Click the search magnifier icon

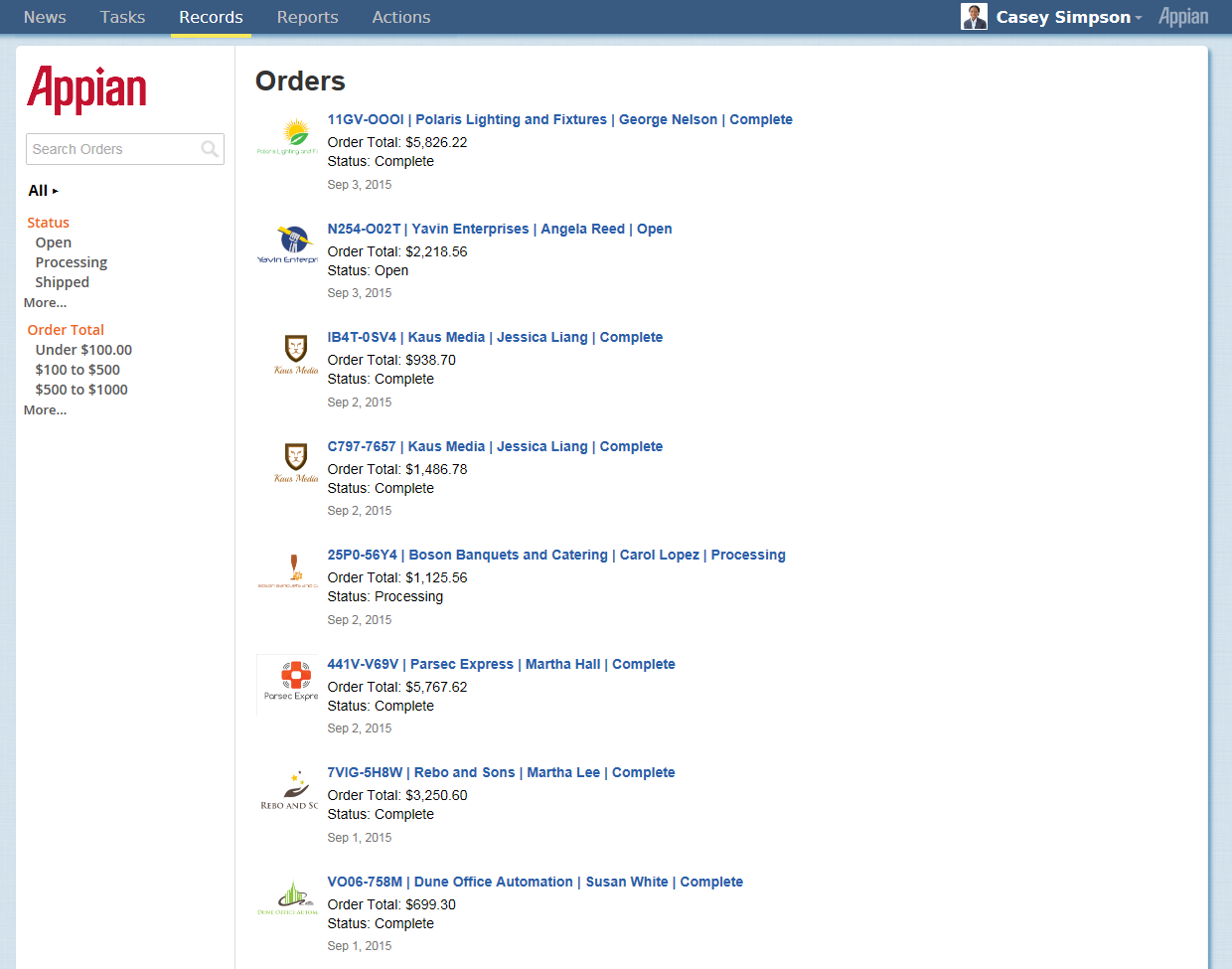point(210,149)
